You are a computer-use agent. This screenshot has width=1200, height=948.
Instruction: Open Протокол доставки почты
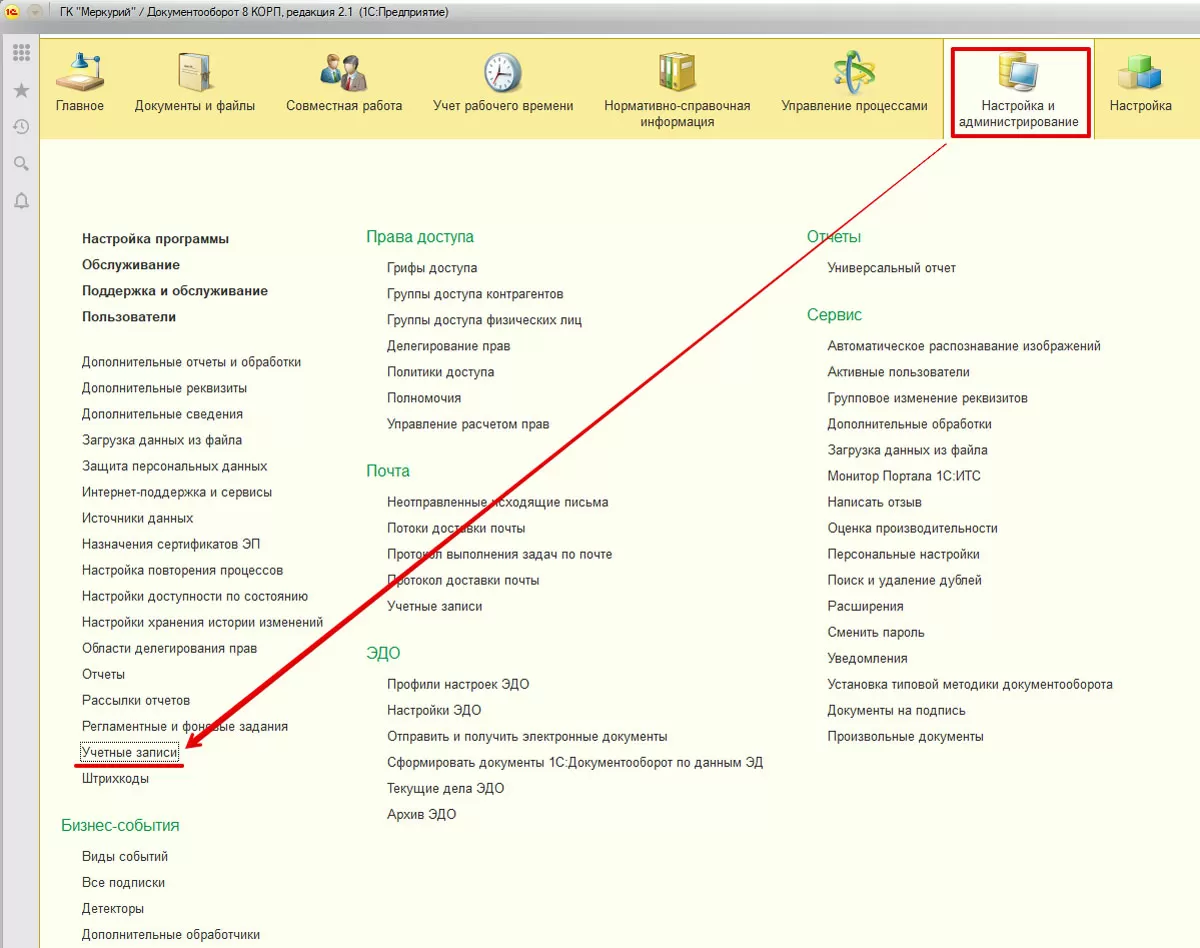(463, 580)
